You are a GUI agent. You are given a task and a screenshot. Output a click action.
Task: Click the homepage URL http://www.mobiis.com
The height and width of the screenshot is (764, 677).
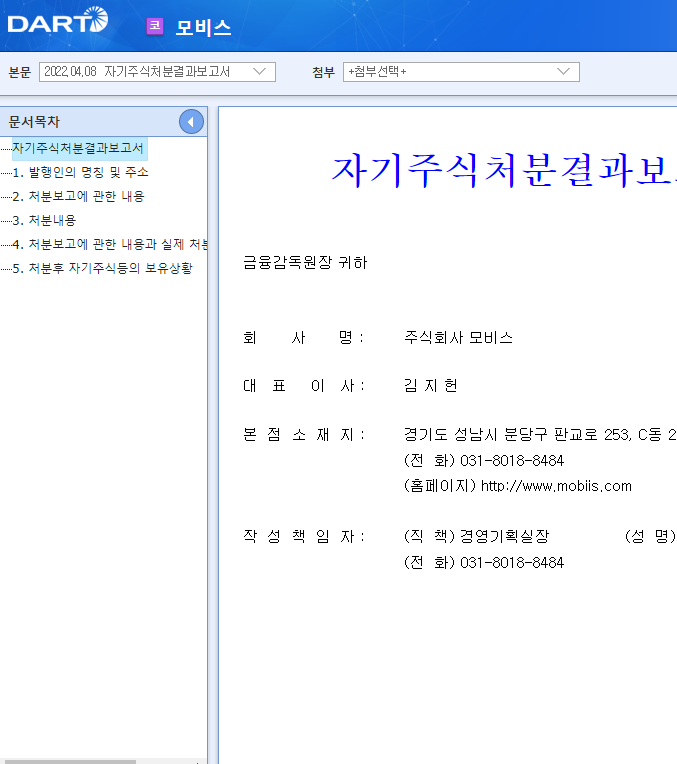556,486
